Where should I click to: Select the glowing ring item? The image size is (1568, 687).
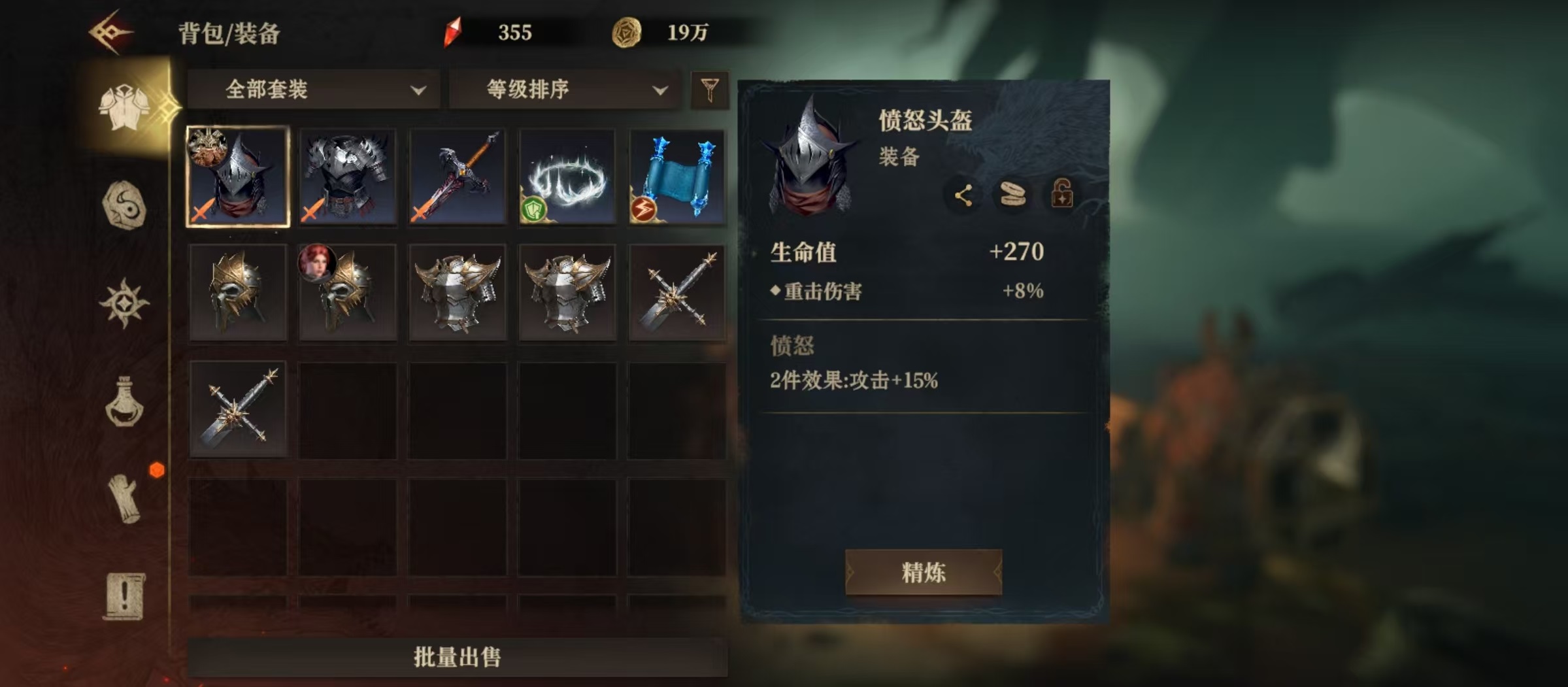point(567,176)
